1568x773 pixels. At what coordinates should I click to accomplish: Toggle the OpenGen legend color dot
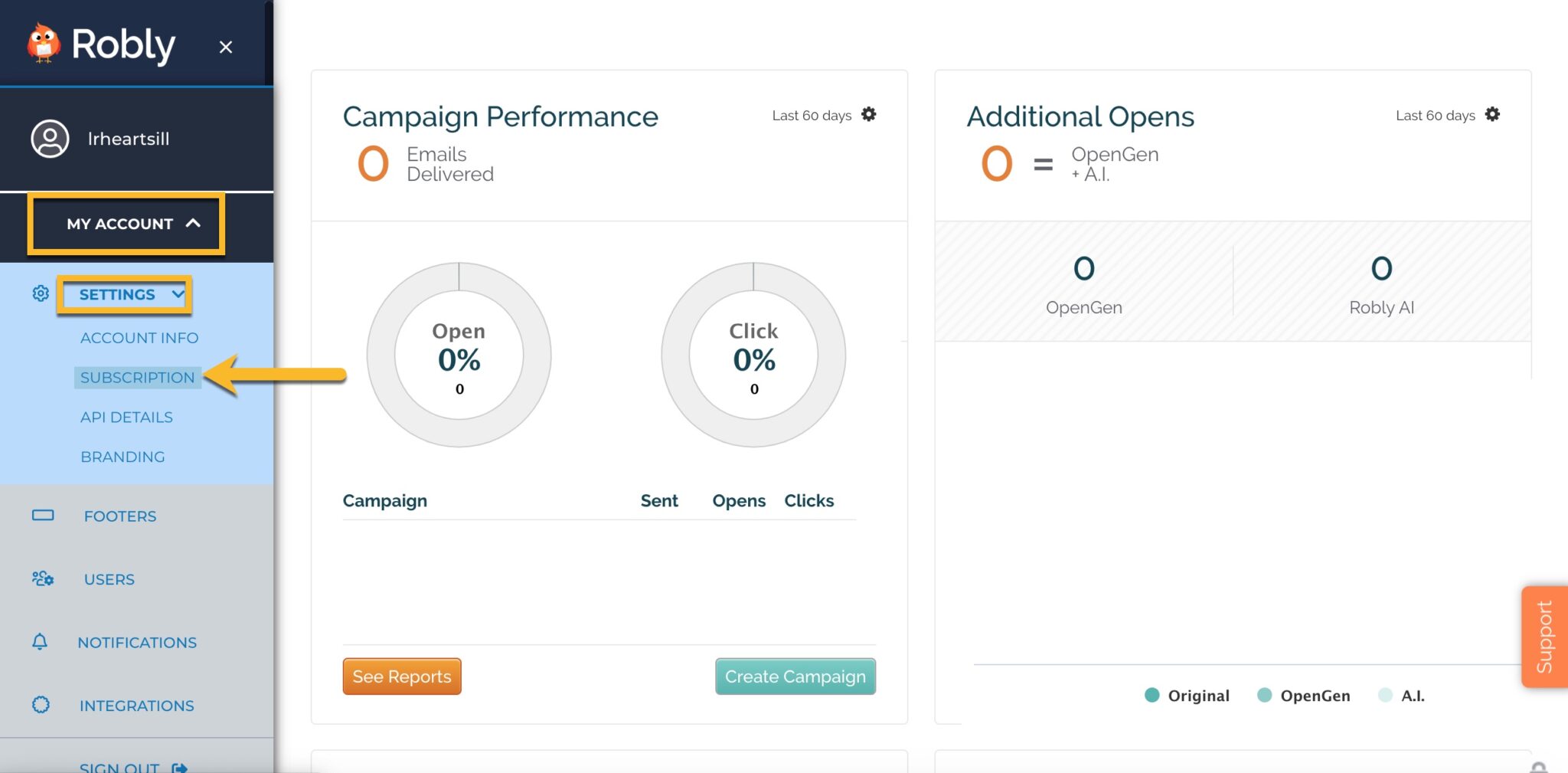click(x=1265, y=695)
